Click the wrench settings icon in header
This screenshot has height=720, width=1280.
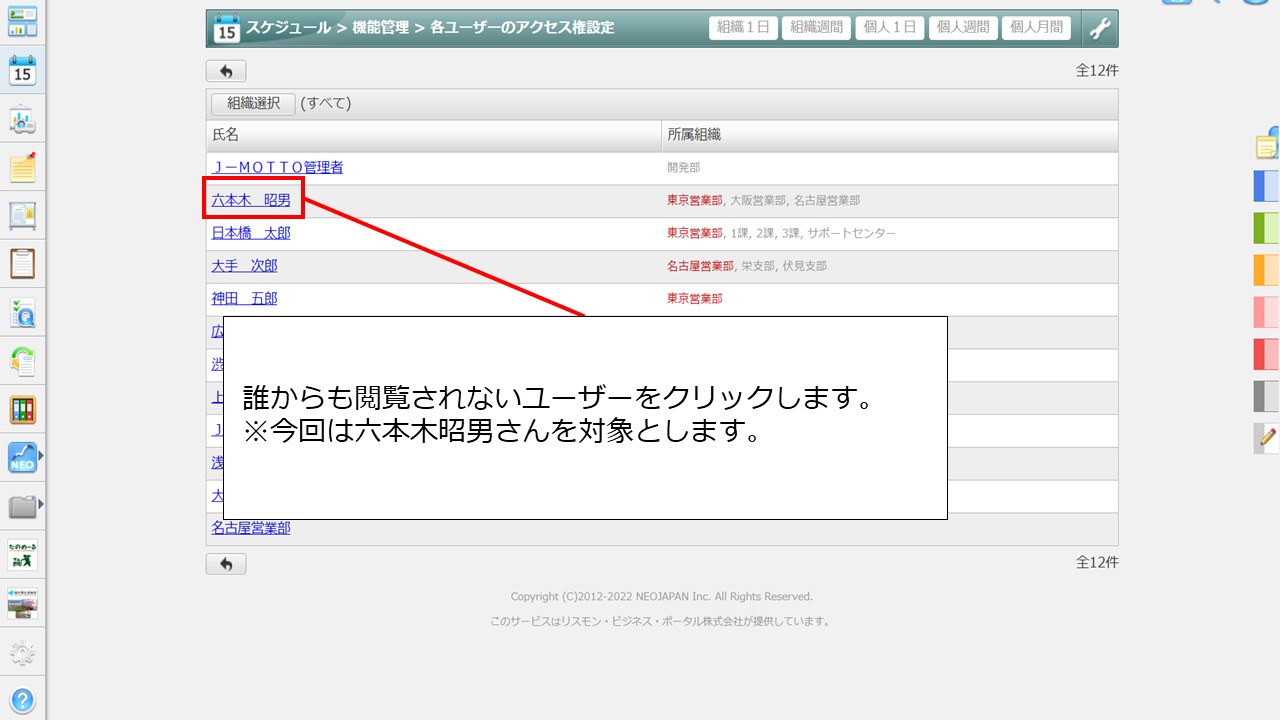click(x=1100, y=28)
